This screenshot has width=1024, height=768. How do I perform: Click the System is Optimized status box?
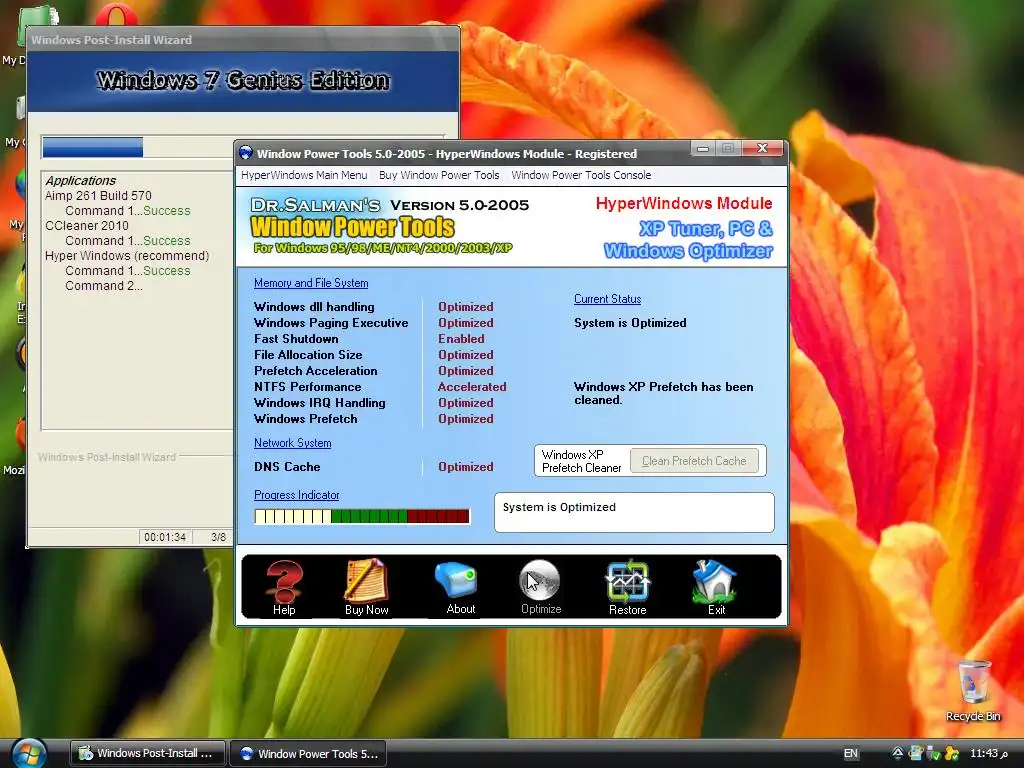634,513
